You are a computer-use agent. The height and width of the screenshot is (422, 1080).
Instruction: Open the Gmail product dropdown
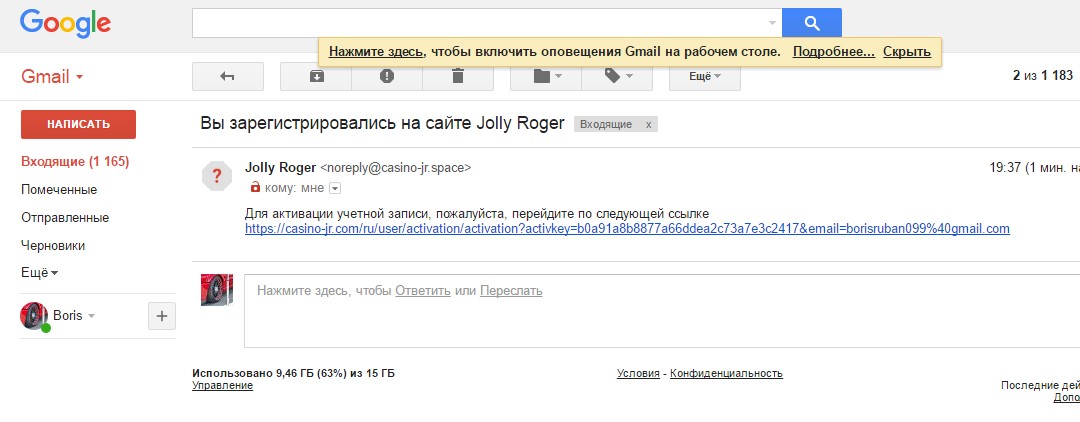click(x=52, y=76)
